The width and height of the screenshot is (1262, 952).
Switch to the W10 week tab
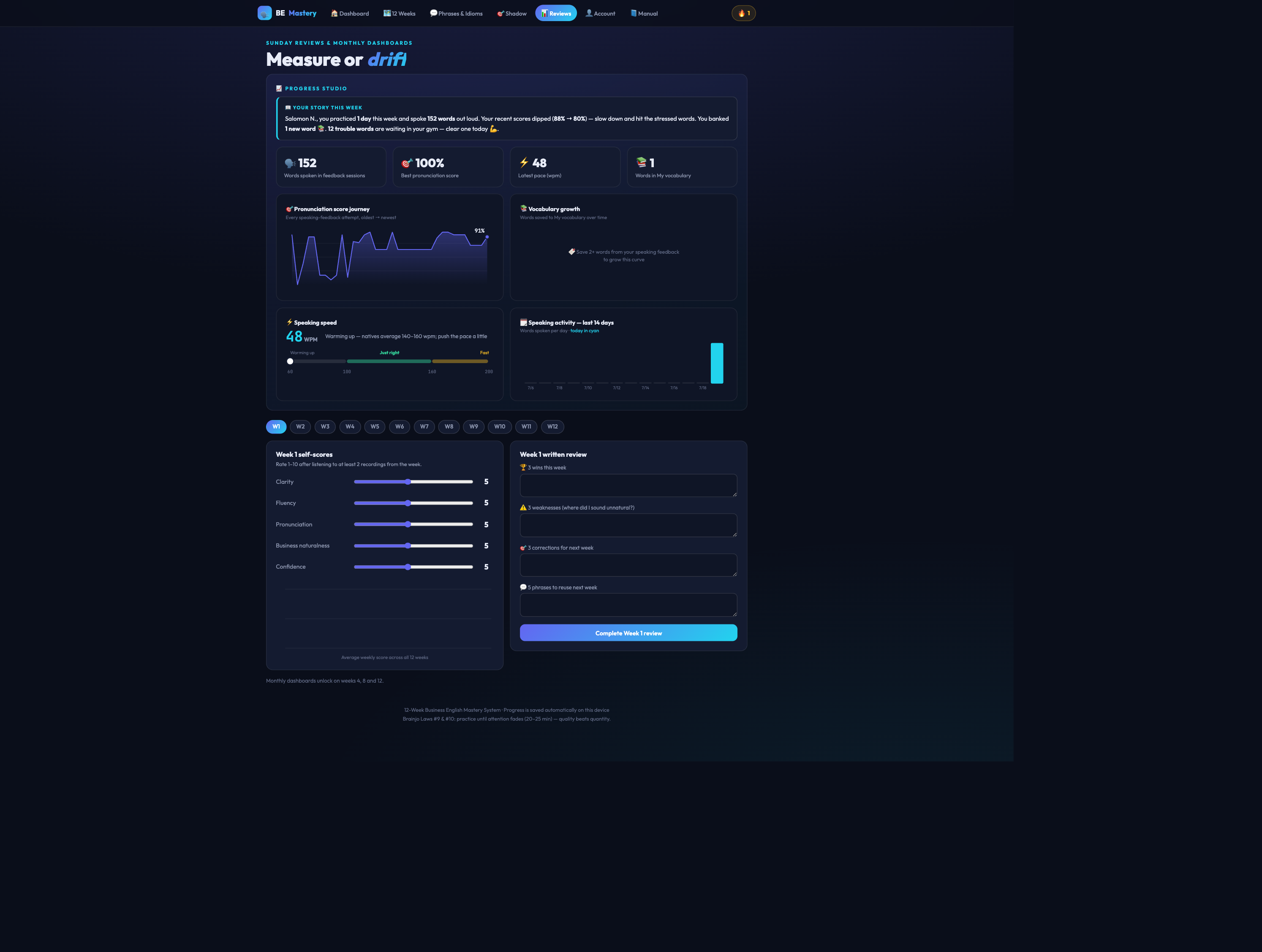coord(500,427)
